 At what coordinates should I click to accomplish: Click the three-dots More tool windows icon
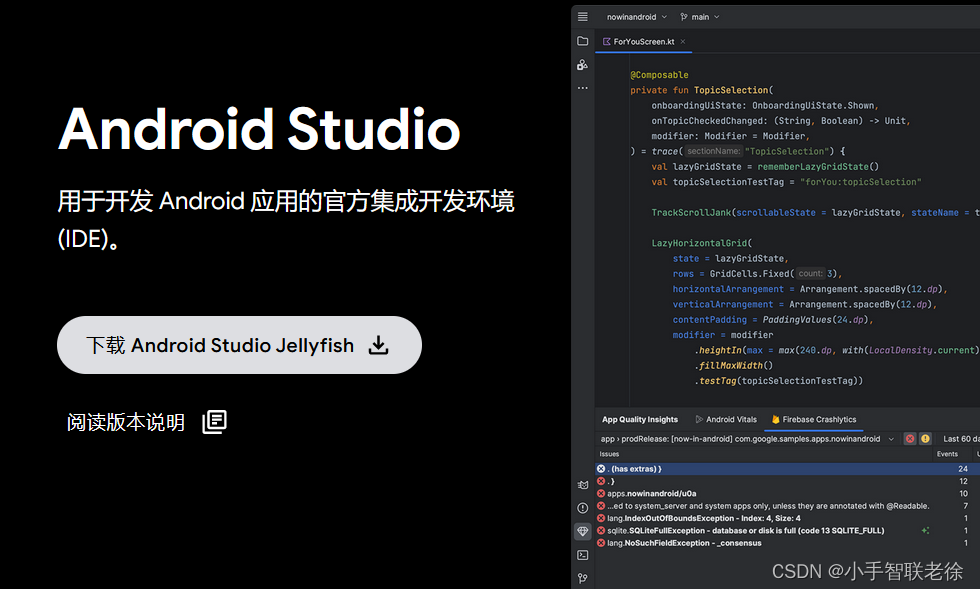pos(582,88)
